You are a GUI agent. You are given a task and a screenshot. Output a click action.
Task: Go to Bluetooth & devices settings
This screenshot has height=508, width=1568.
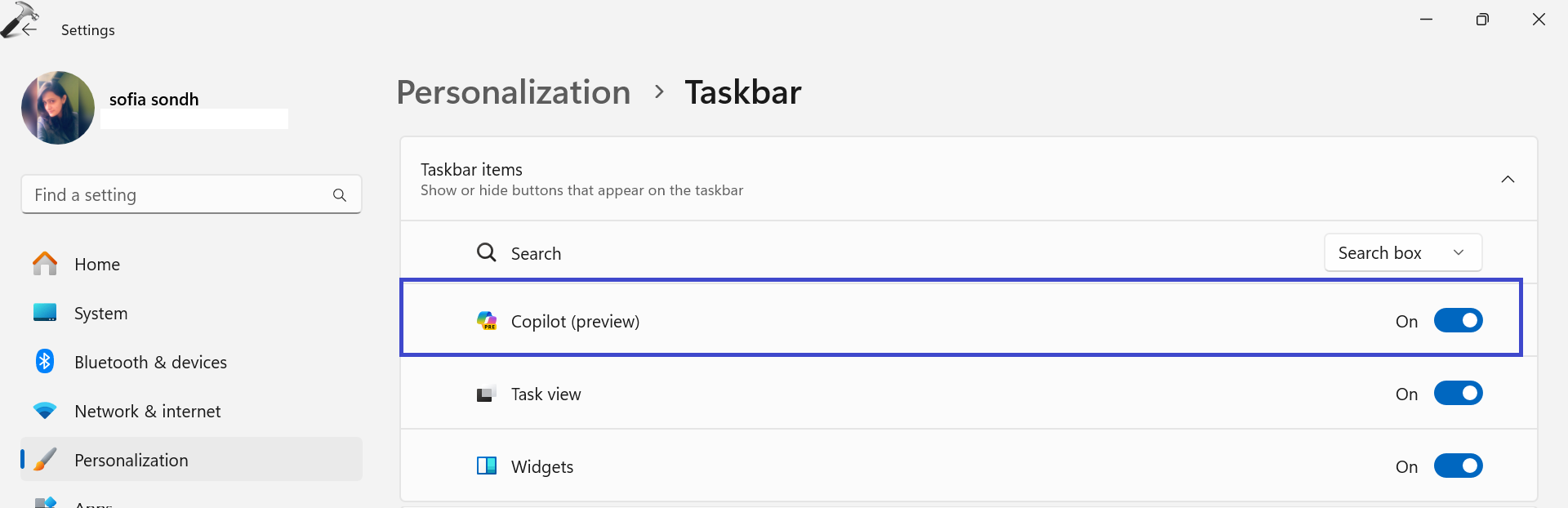coord(150,362)
